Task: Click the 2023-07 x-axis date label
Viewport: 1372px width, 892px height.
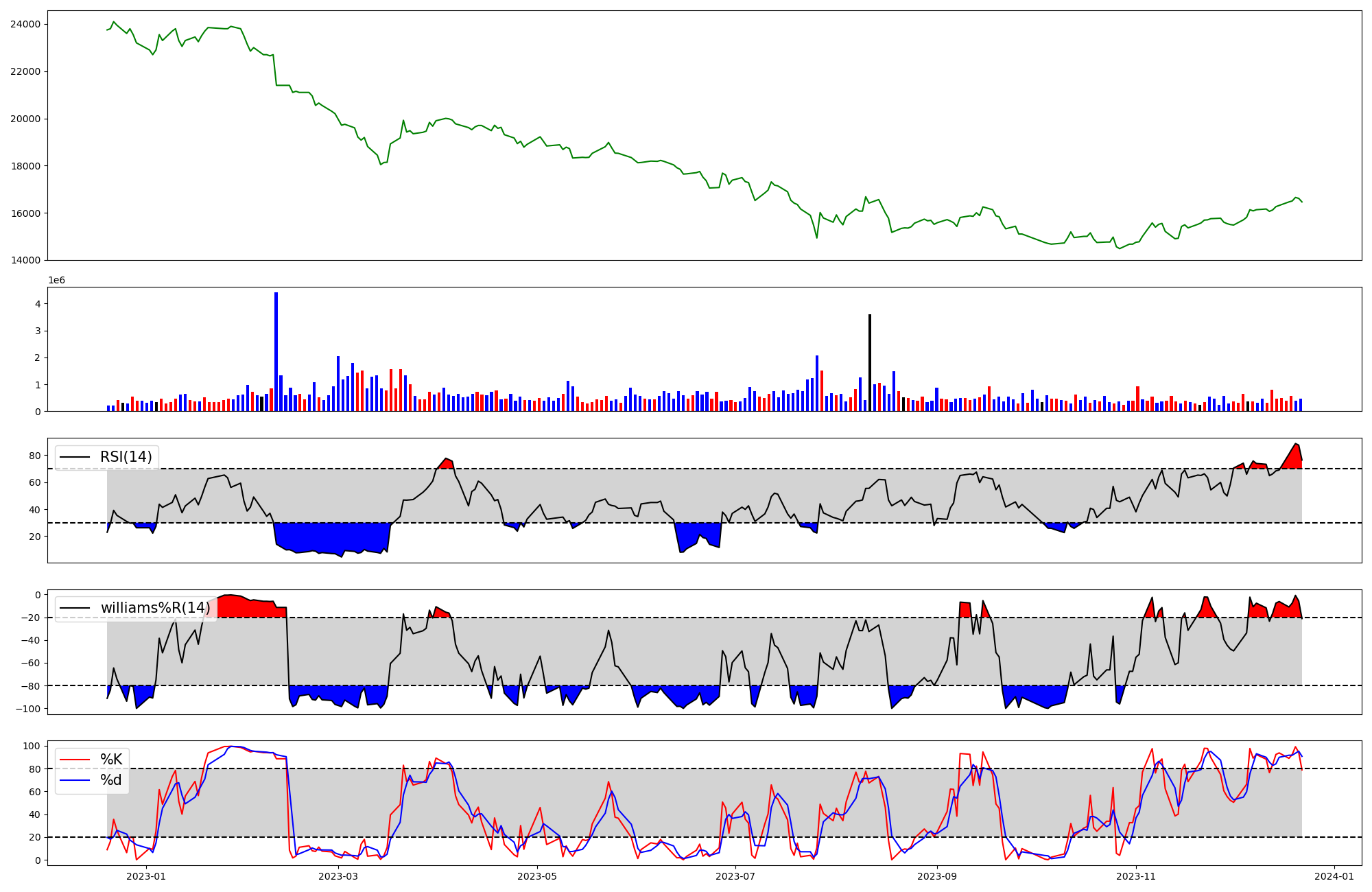Action: [x=735, y=876]
